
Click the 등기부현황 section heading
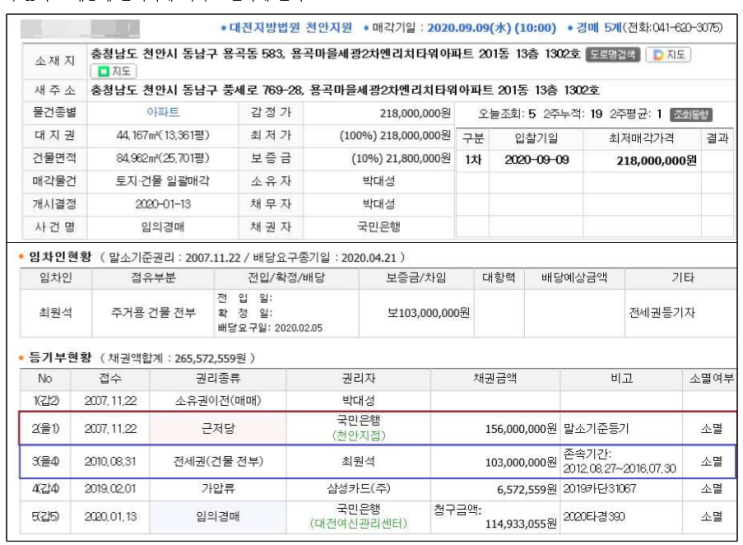[x=60, y=357]
